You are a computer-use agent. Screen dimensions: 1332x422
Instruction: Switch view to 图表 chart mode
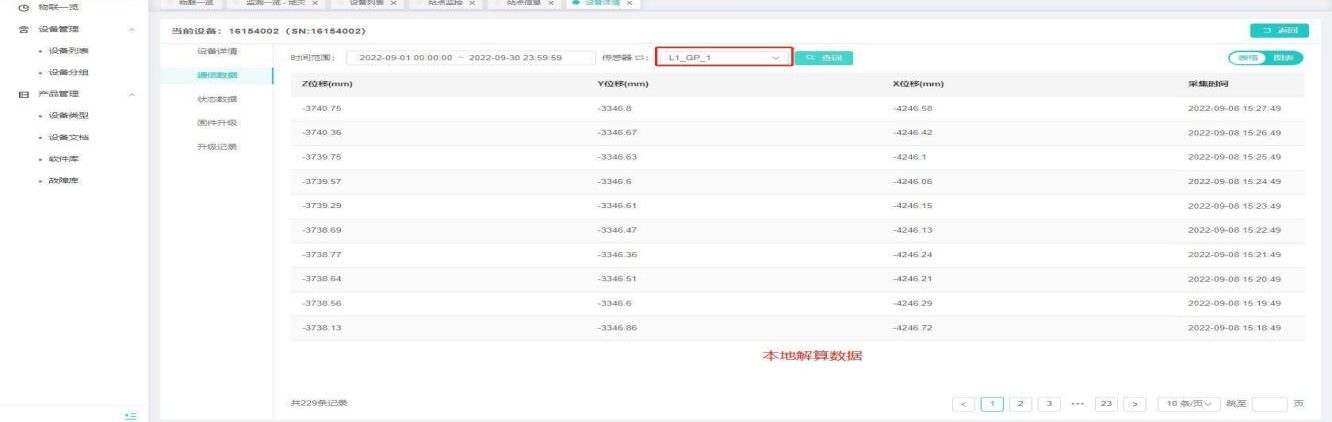point(1281,58)
